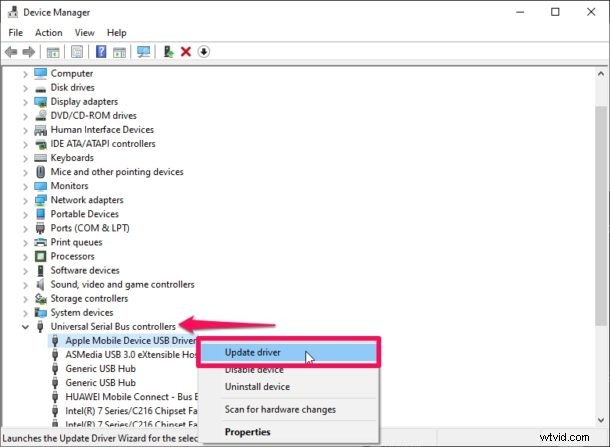Click the Keyboards category icon
The height and width of the screenshot is (447, 610).
40,158
